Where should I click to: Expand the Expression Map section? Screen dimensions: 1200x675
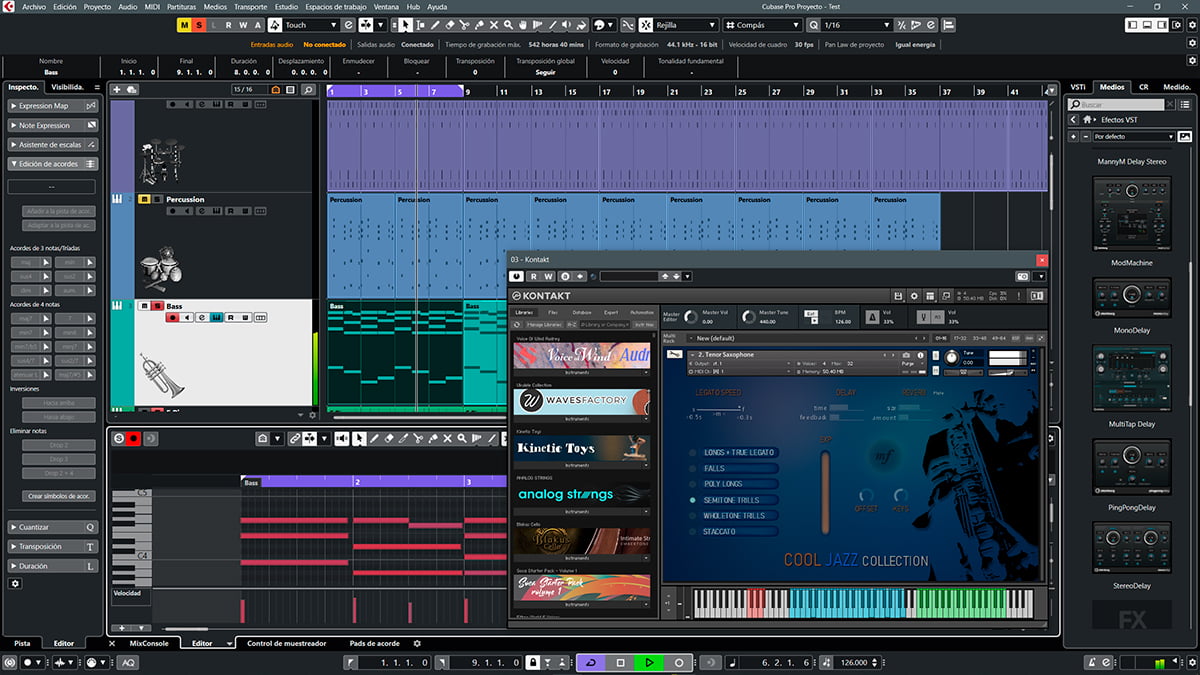[52, 106]
